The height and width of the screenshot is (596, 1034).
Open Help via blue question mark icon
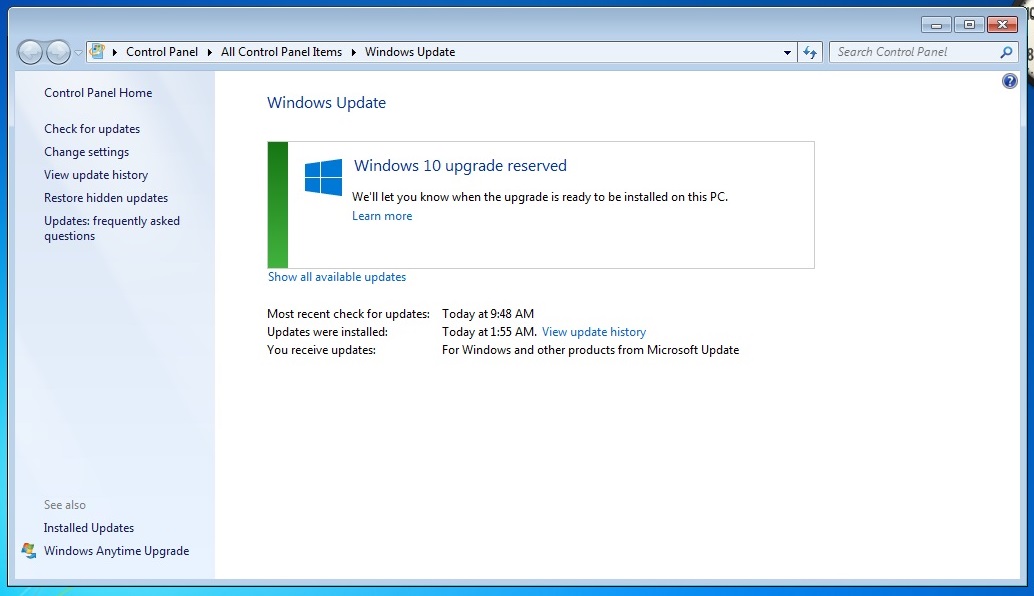coord(1010,81)
